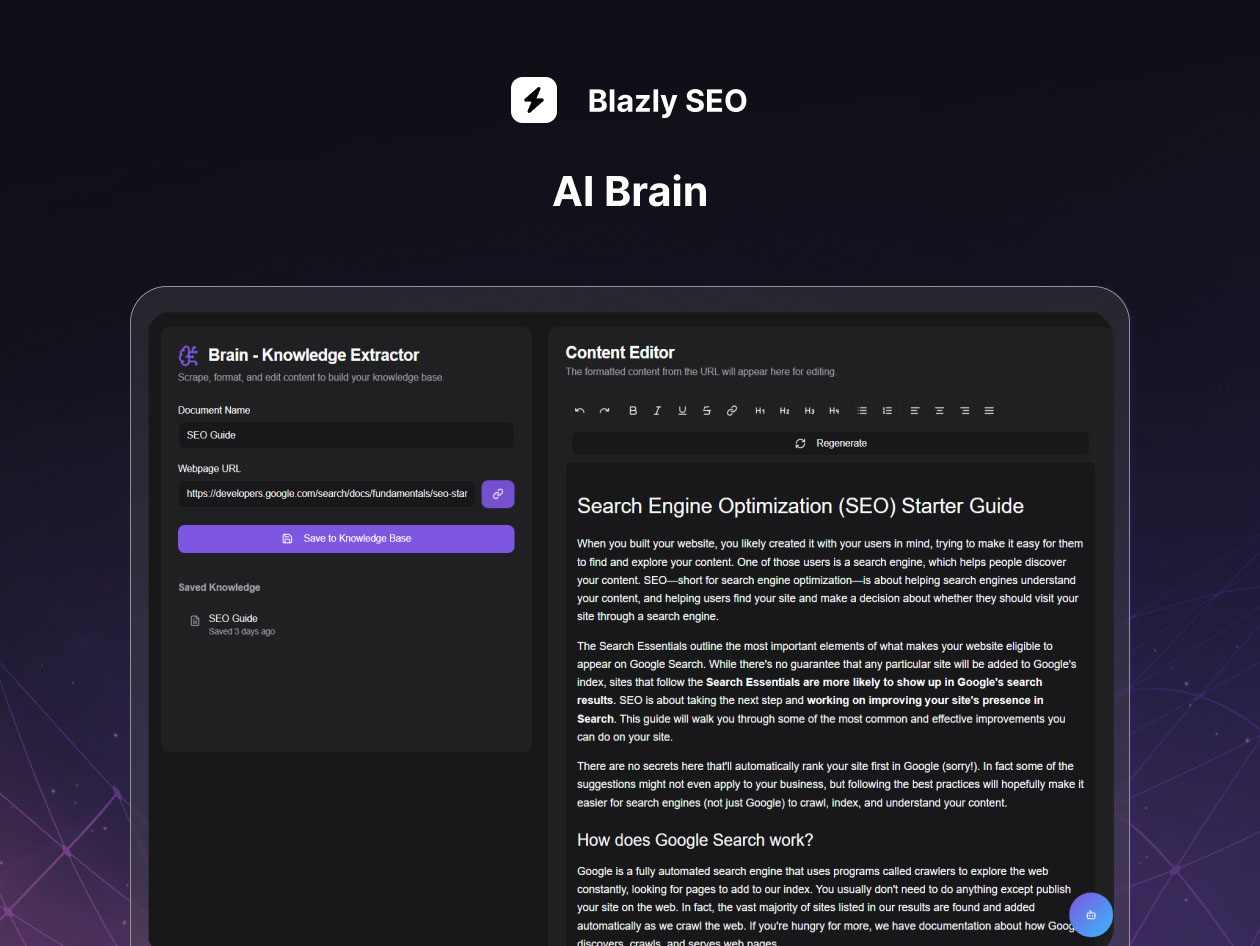The height and width of the screenshot is (946, 1260).
Task: Toggle underline formatting
Action: point(682,410)
